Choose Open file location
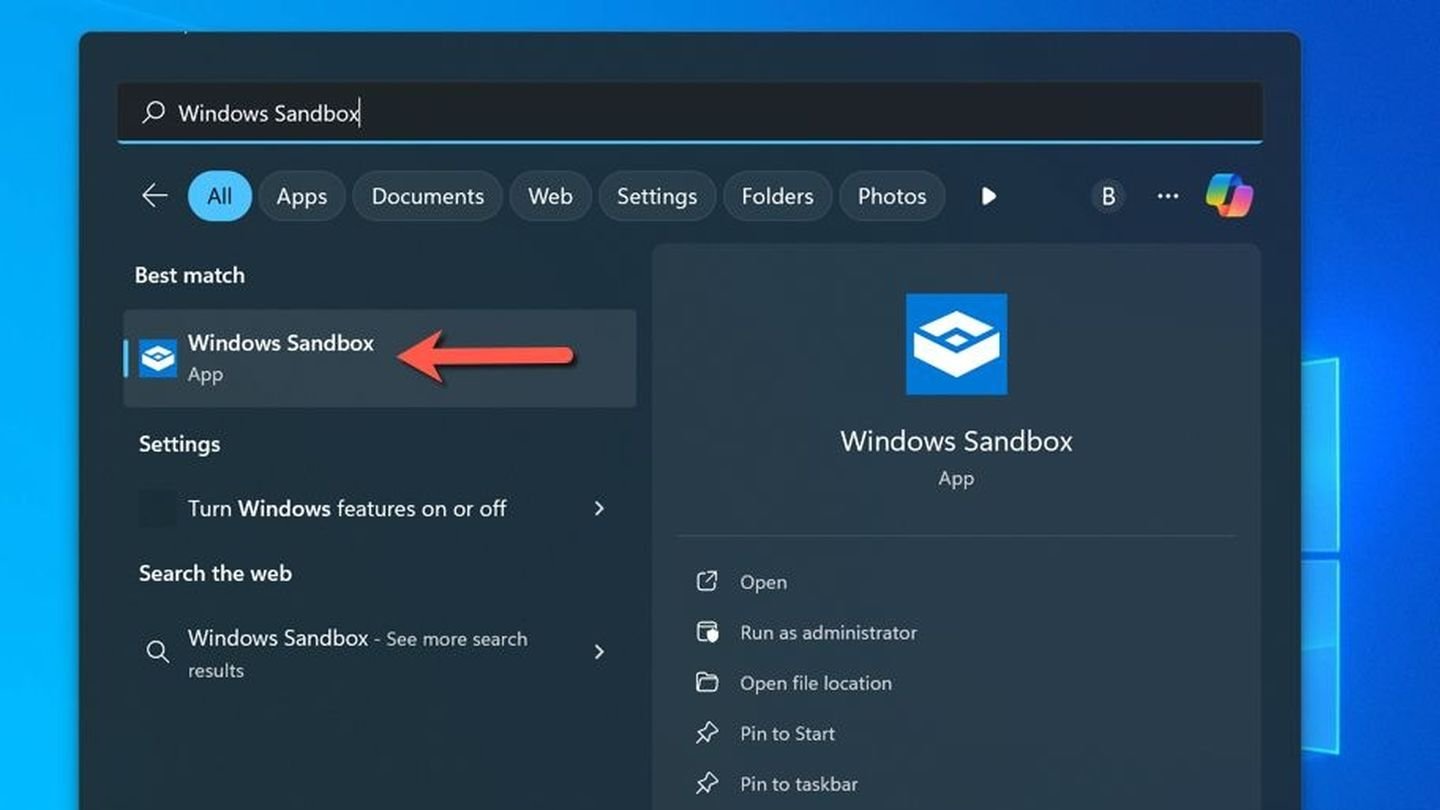This screenshot has height=810, width=1440. coord(816,683)
